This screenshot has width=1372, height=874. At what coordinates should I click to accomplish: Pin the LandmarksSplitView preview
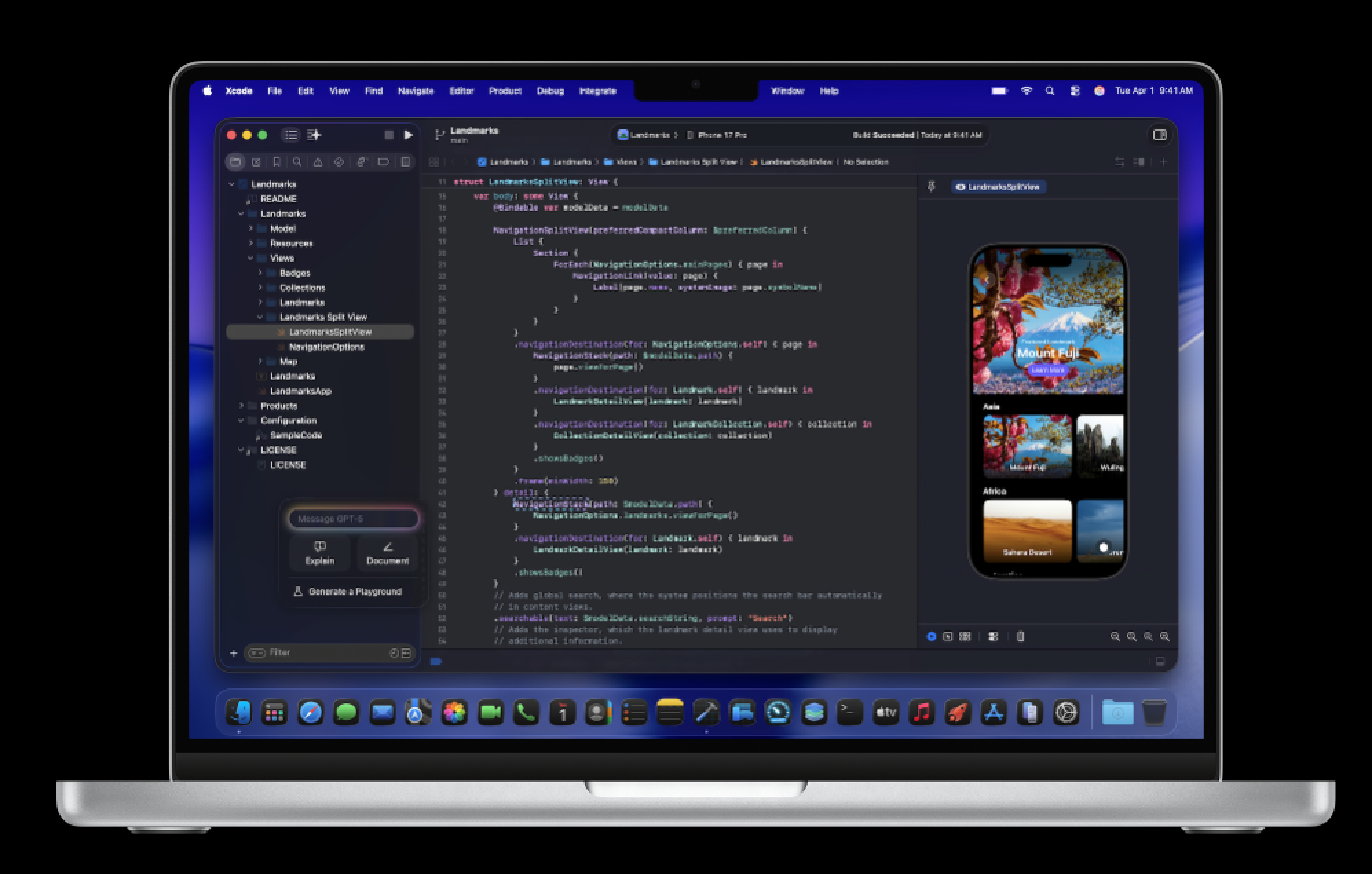coord(932,186)
